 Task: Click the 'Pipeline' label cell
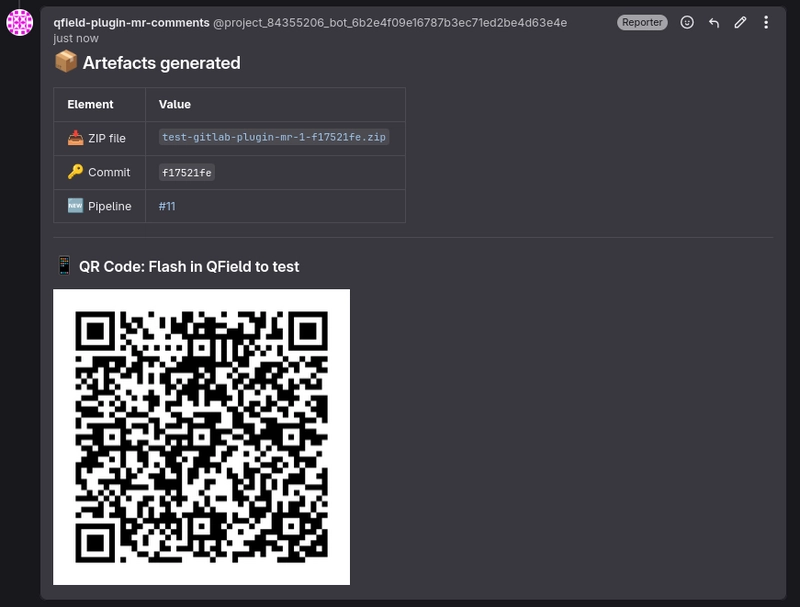[99, 206]
